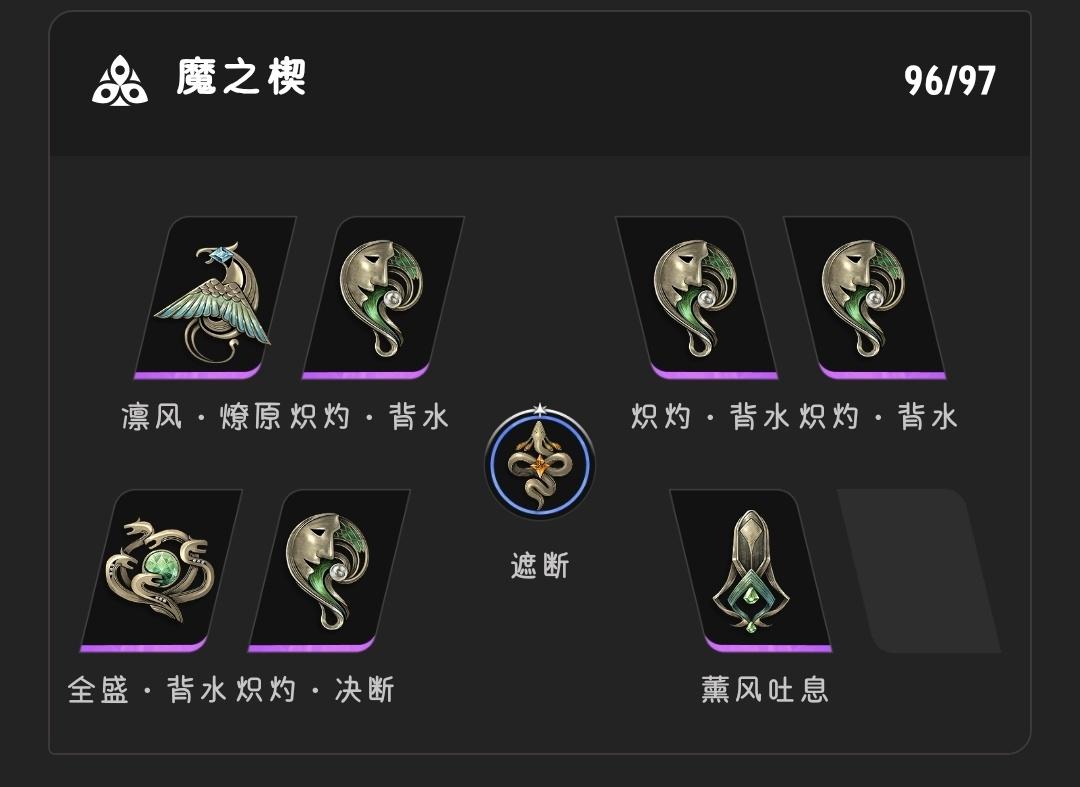Image resolution: width=1080 pixels, height=787 pixels.
Task: Click the 凛风·燎原 name label
Action: coord(201,417)
